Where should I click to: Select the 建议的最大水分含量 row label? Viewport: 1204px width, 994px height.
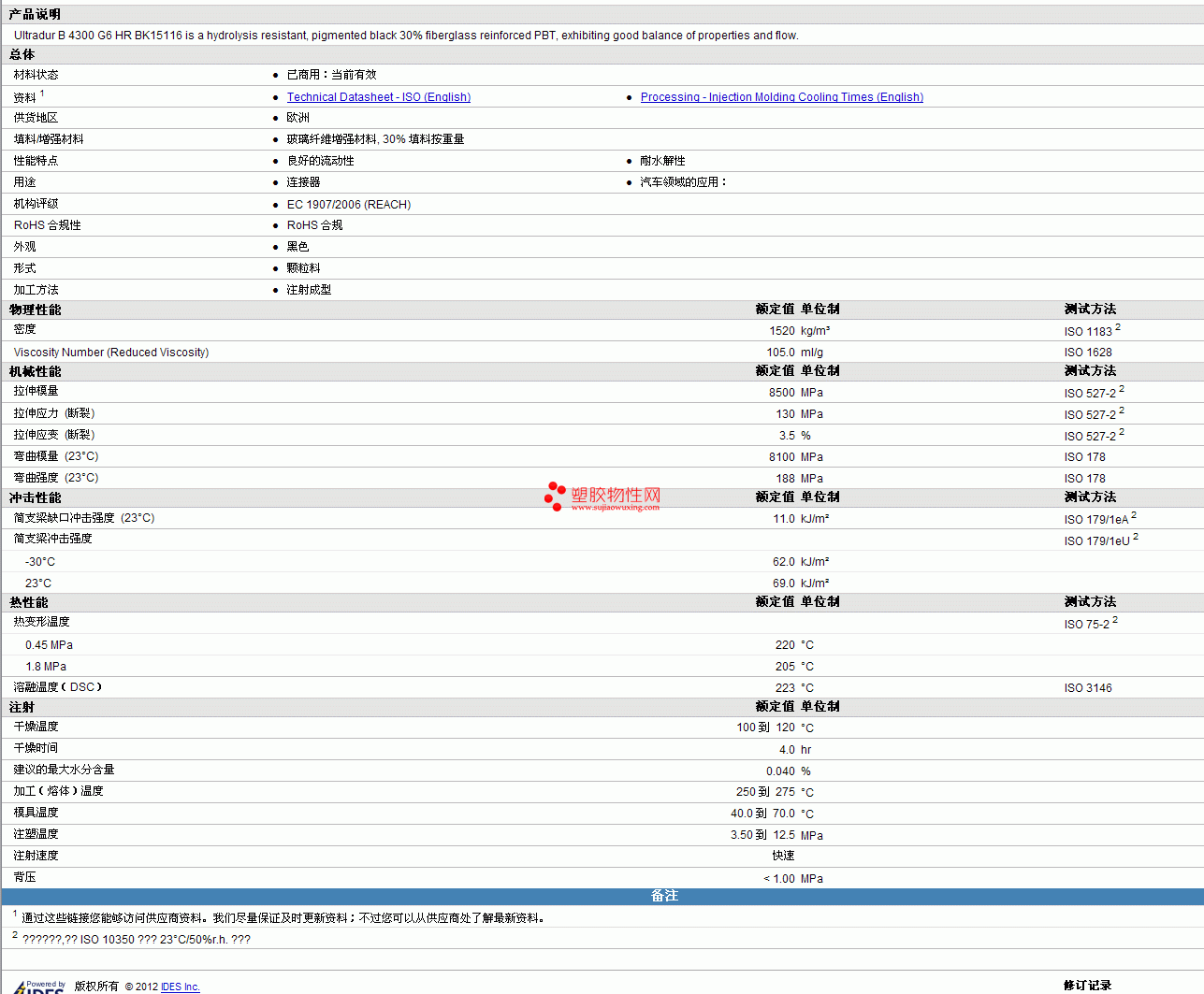tap(64, 770)
